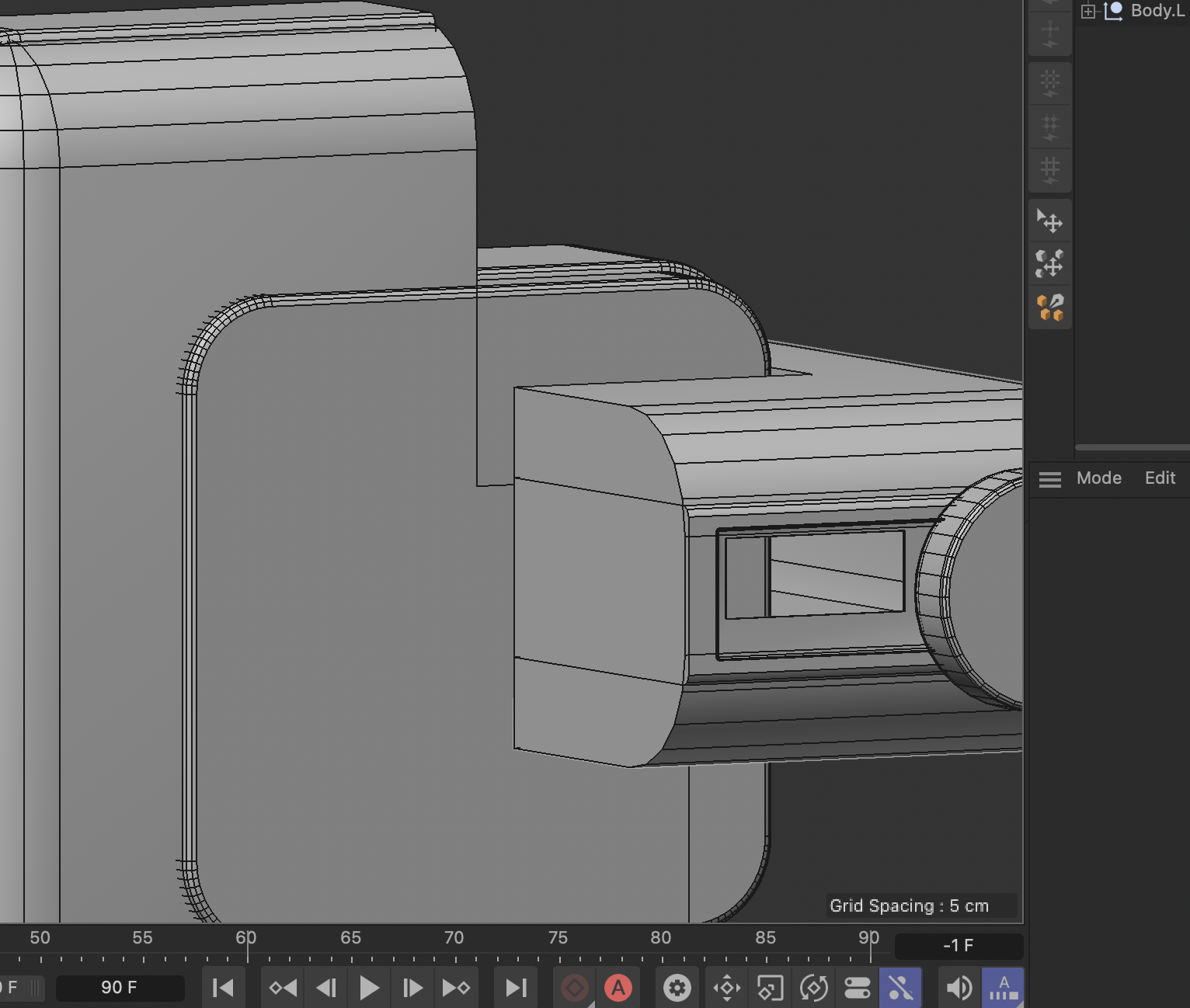Toggle scale keyframe recording icon

770,988
